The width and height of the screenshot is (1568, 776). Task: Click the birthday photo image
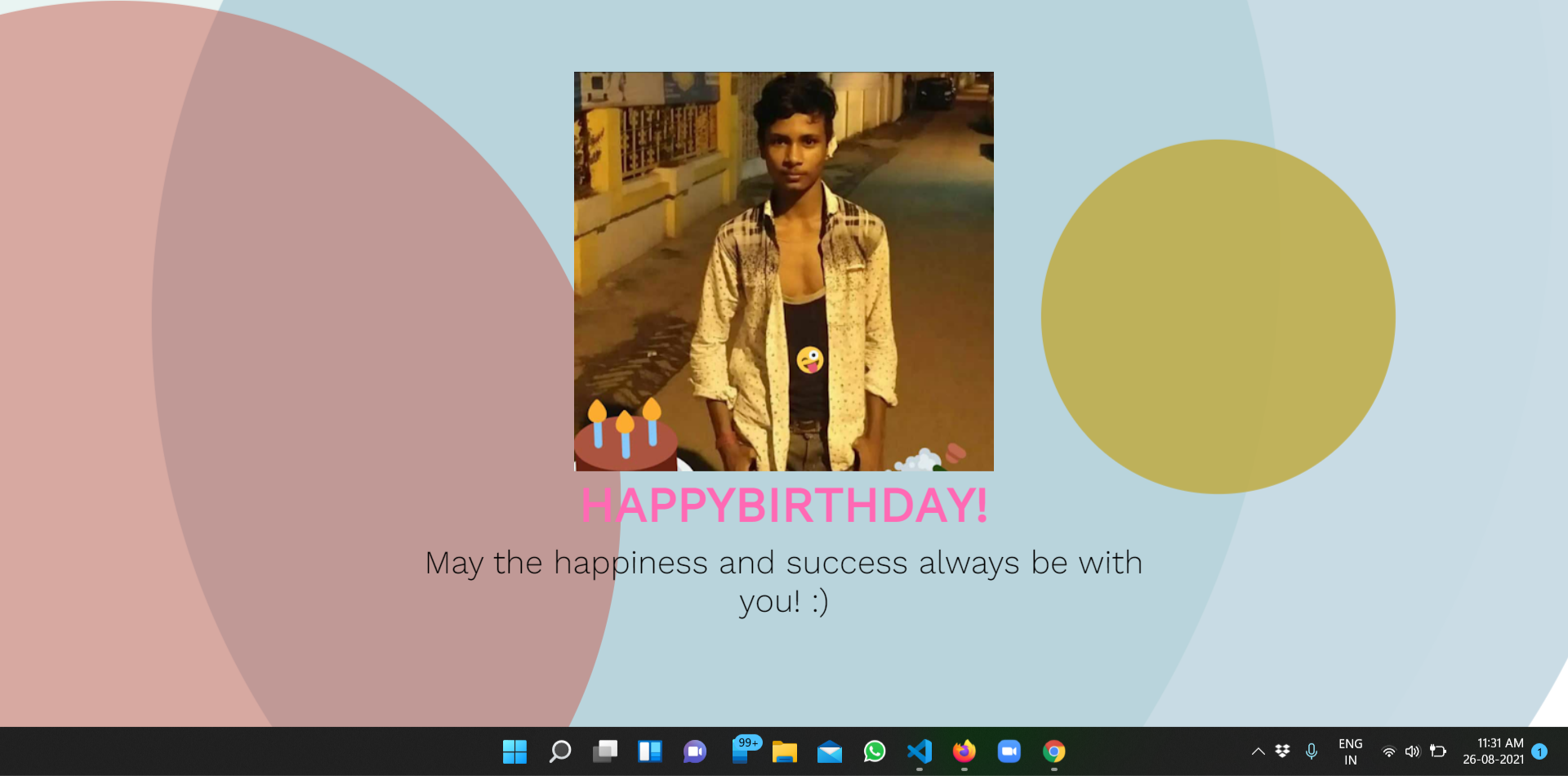(784, 271)
